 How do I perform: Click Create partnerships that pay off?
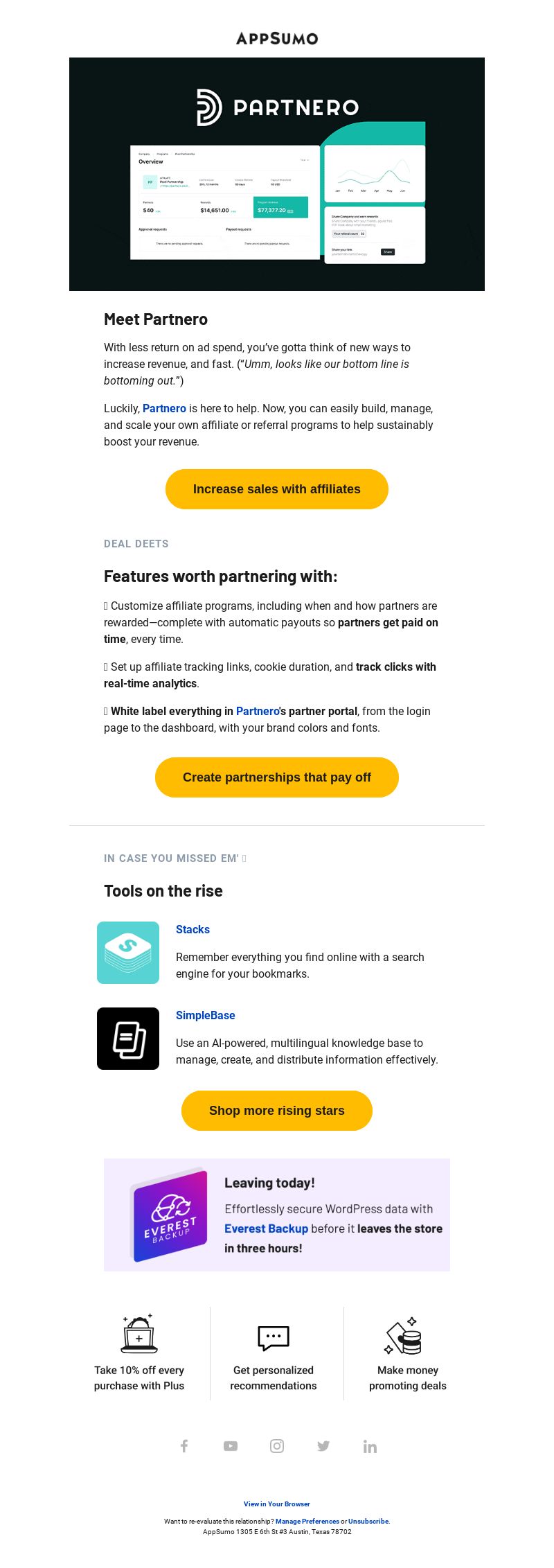click(277, 777)
